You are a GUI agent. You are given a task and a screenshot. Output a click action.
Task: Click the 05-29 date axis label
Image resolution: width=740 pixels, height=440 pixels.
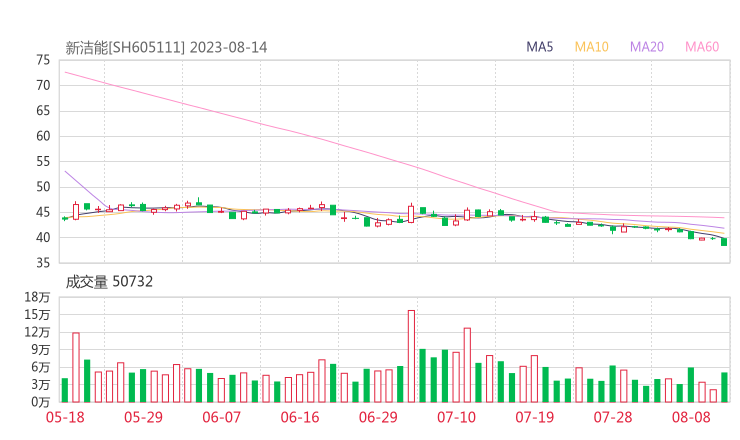pyautogui.click(x=143, y=417)
